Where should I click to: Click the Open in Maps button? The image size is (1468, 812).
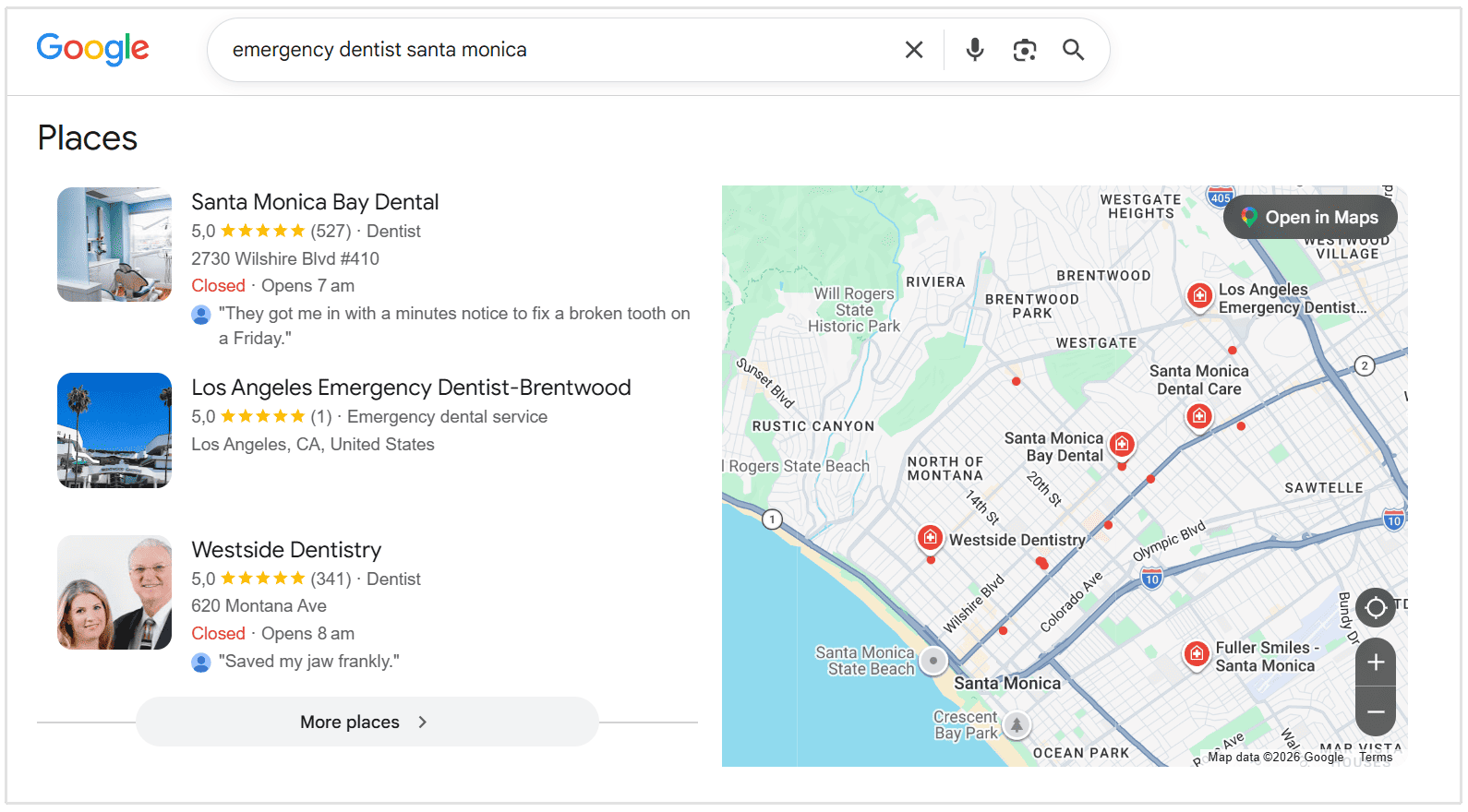tap(1310, 217)
